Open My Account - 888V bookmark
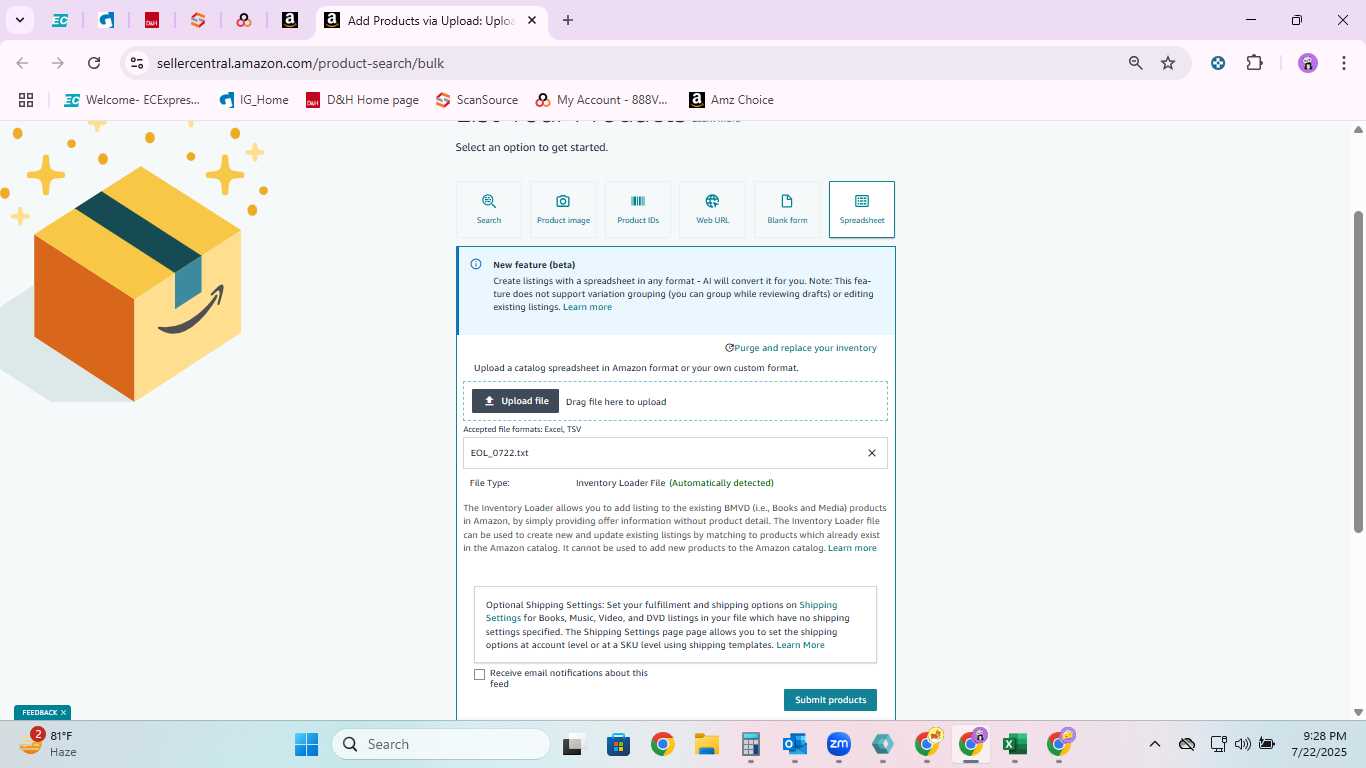 click(x=601, y=100)
